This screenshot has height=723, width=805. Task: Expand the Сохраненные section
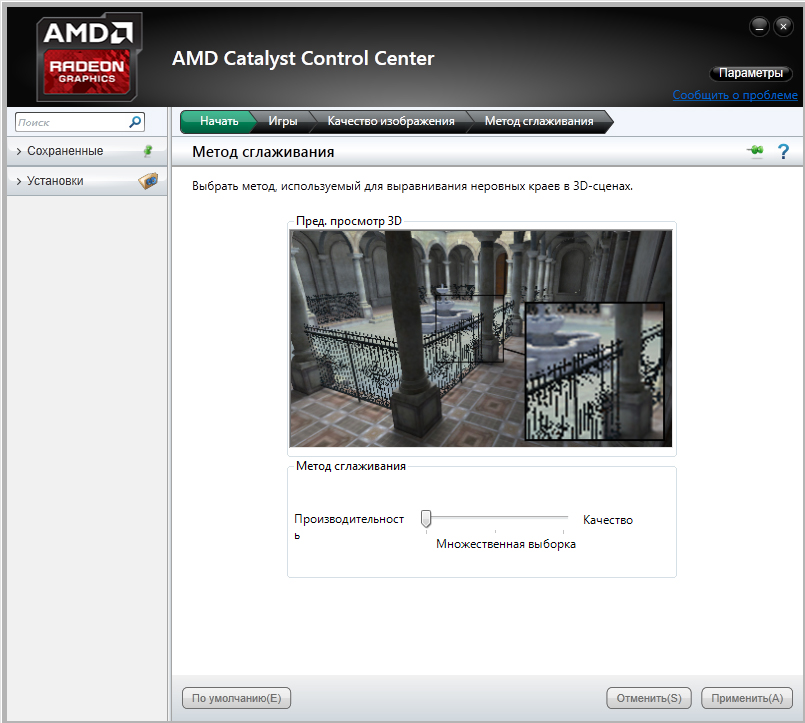click(x=87, y=151)
